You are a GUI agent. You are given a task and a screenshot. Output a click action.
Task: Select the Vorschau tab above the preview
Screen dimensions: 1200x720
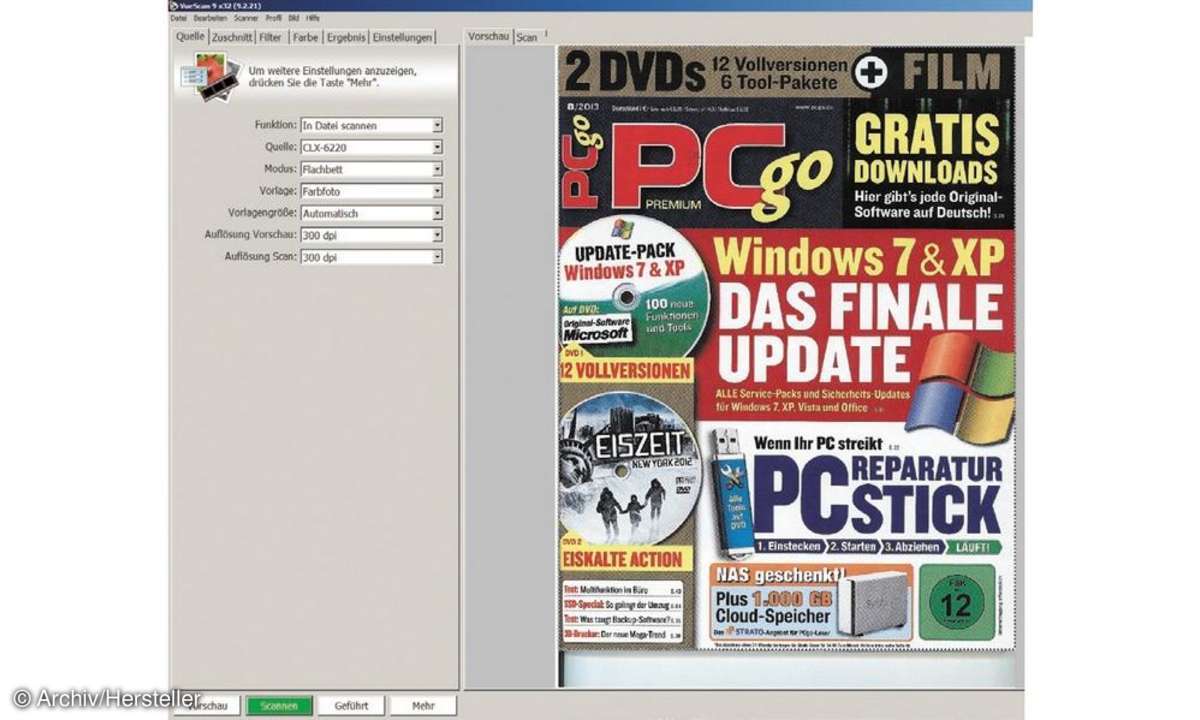click(x=489, y=37)
